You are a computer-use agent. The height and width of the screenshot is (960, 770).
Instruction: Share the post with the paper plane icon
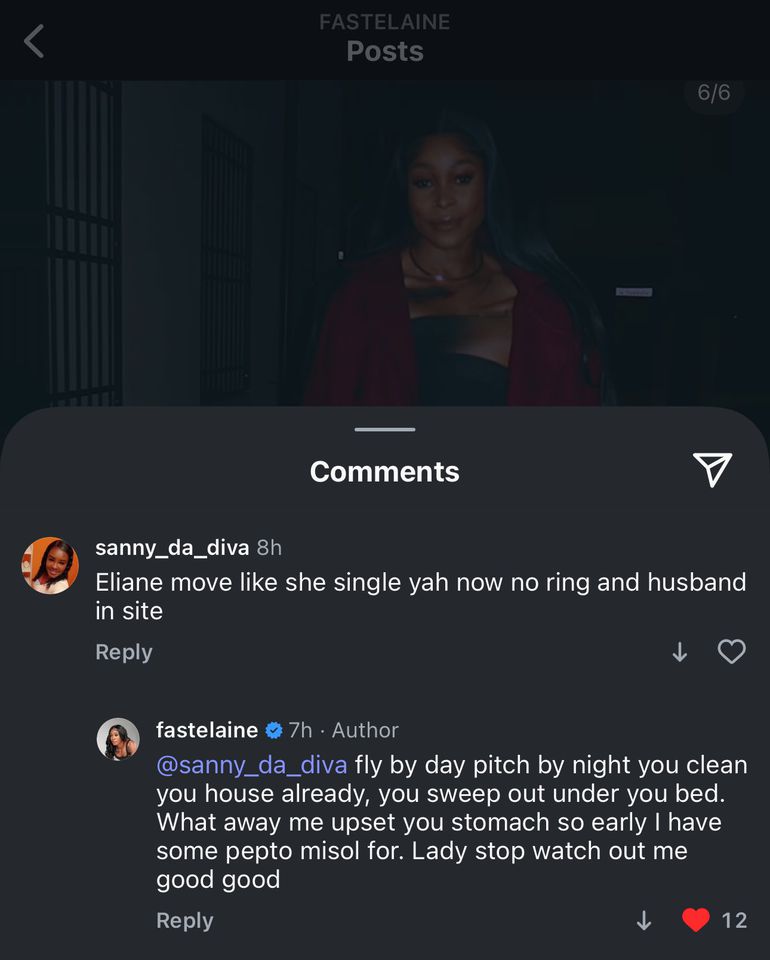point(712,469)
